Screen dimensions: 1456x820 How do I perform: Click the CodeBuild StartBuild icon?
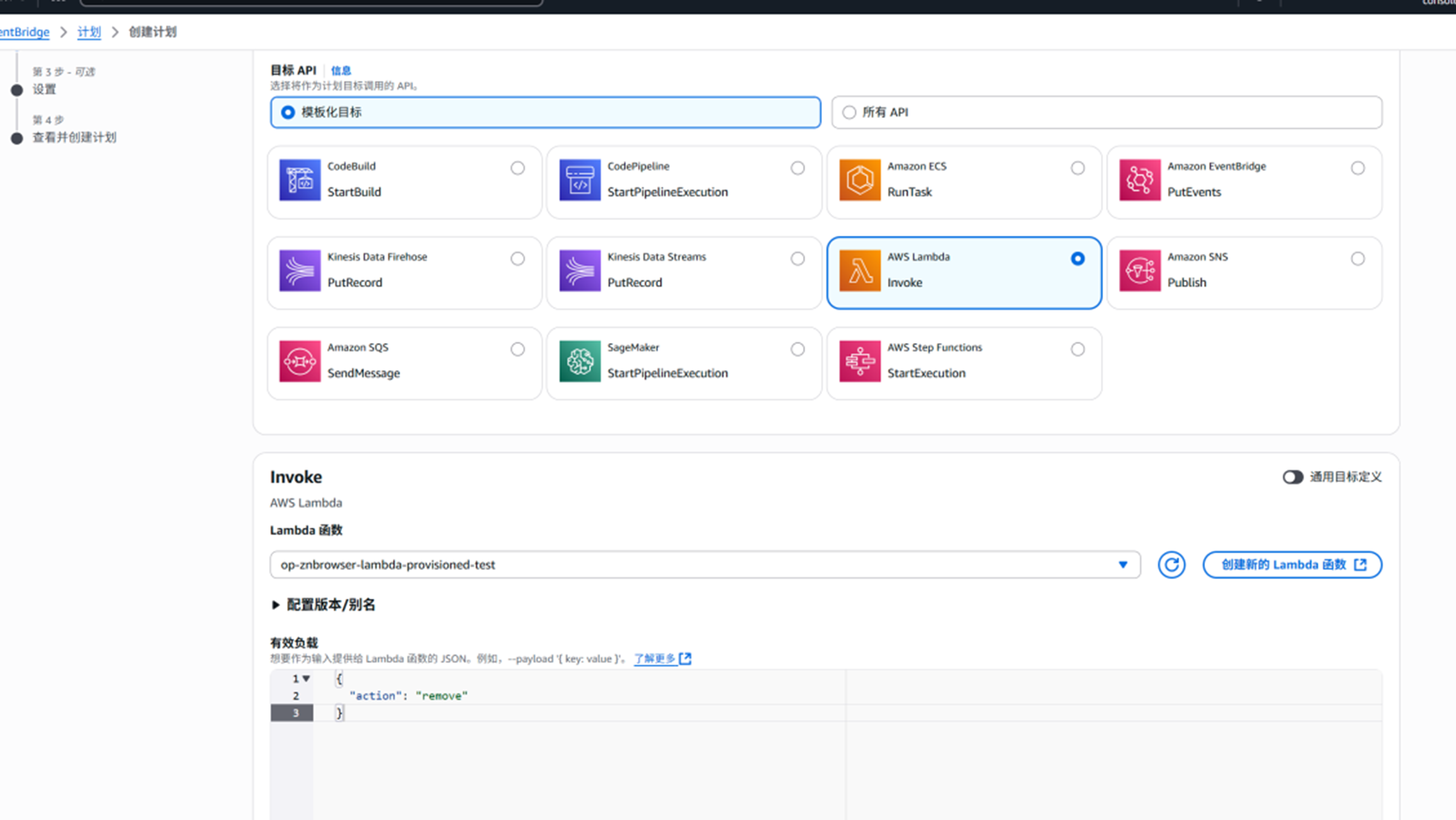coord(300,180)
